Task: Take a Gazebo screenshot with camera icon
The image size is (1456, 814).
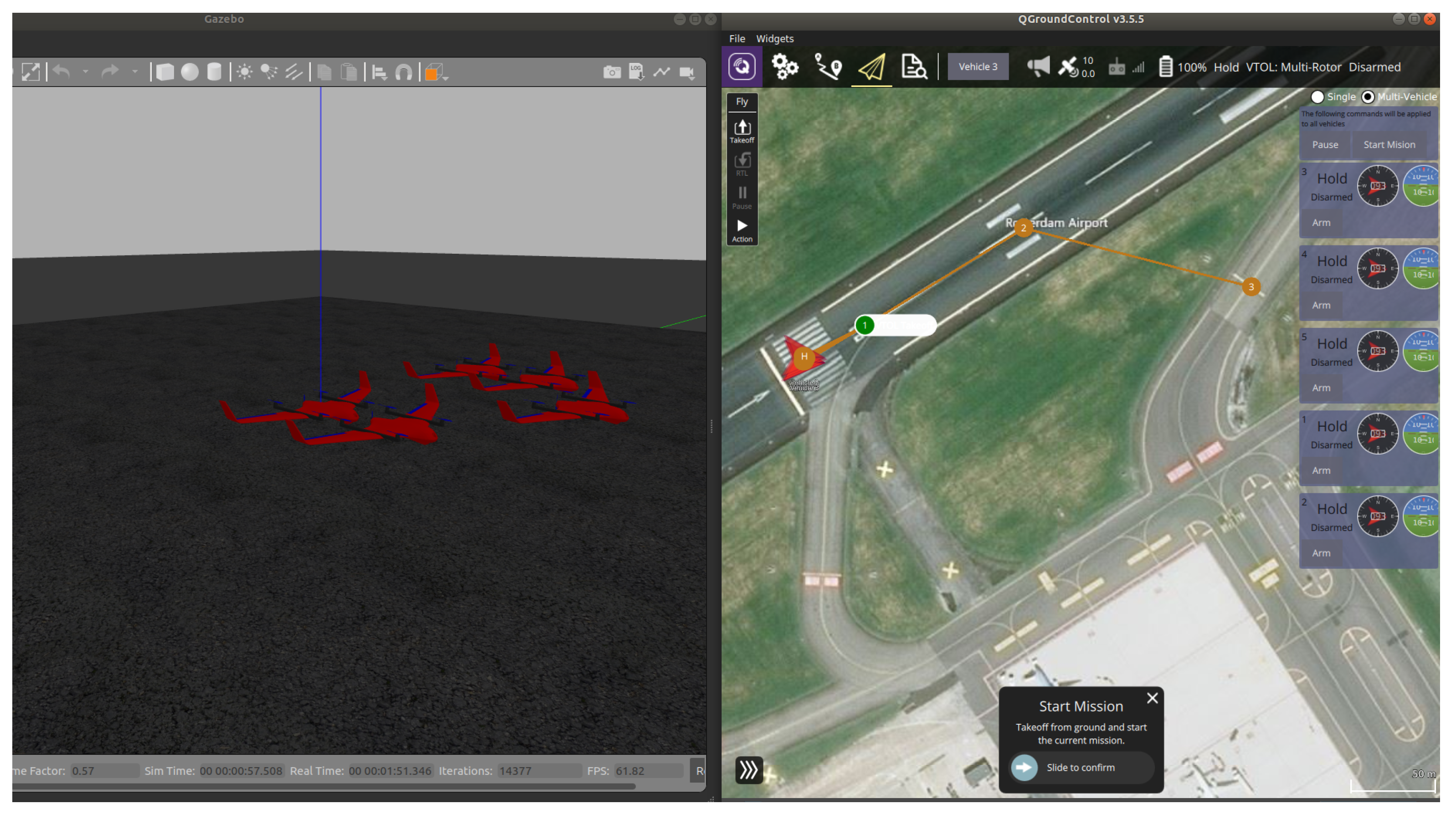Action: click(611, 72)
